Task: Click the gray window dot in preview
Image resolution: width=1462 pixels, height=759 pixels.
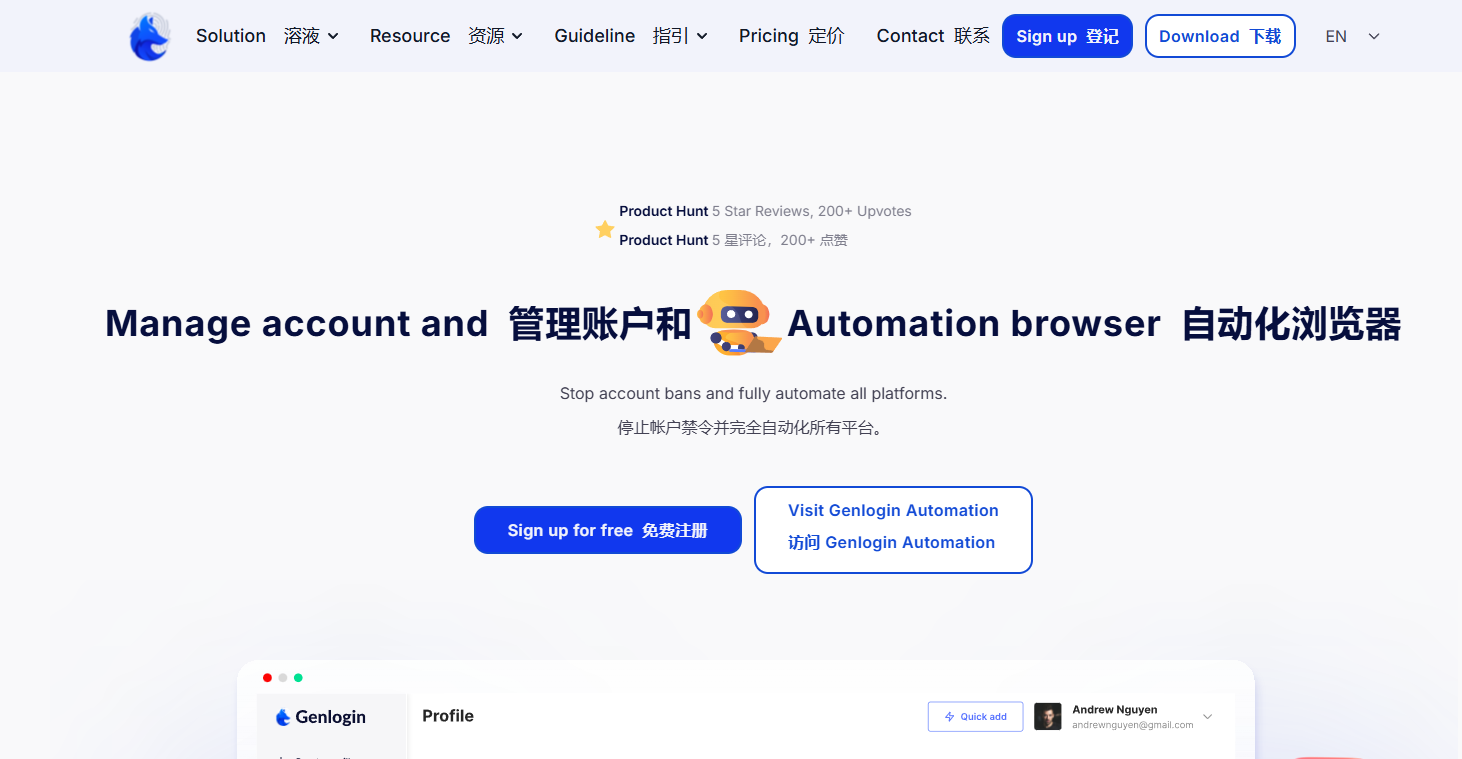Action: (283, 678)
